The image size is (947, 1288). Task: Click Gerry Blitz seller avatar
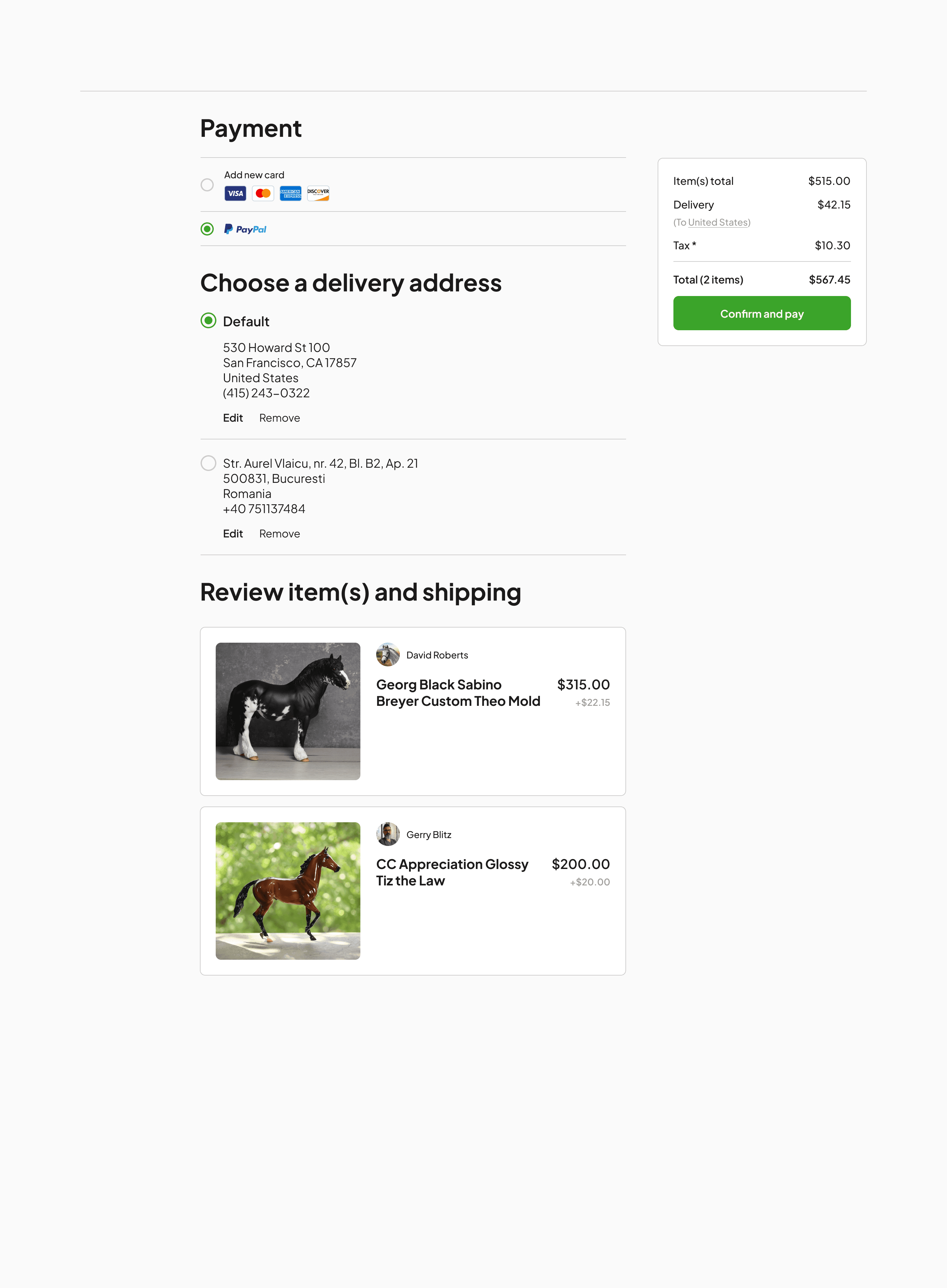(388, 834)
